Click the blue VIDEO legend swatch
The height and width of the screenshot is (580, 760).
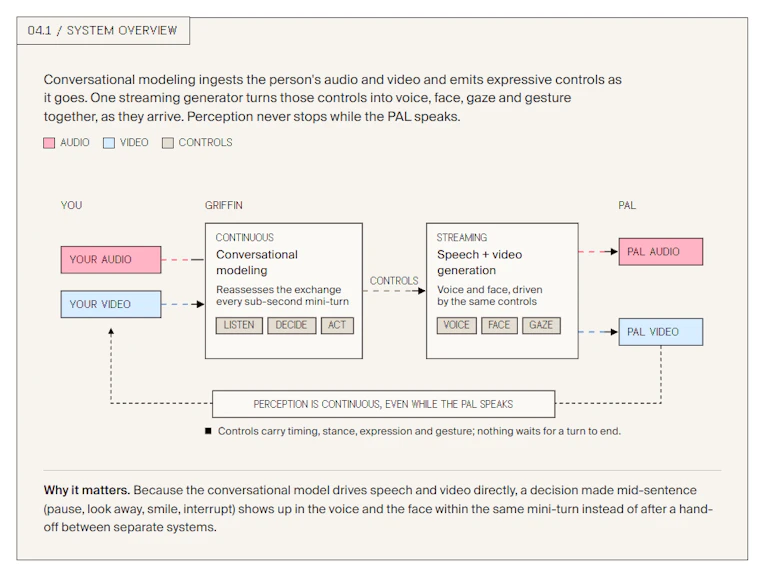pyautogui.click(x=109, y=143)
